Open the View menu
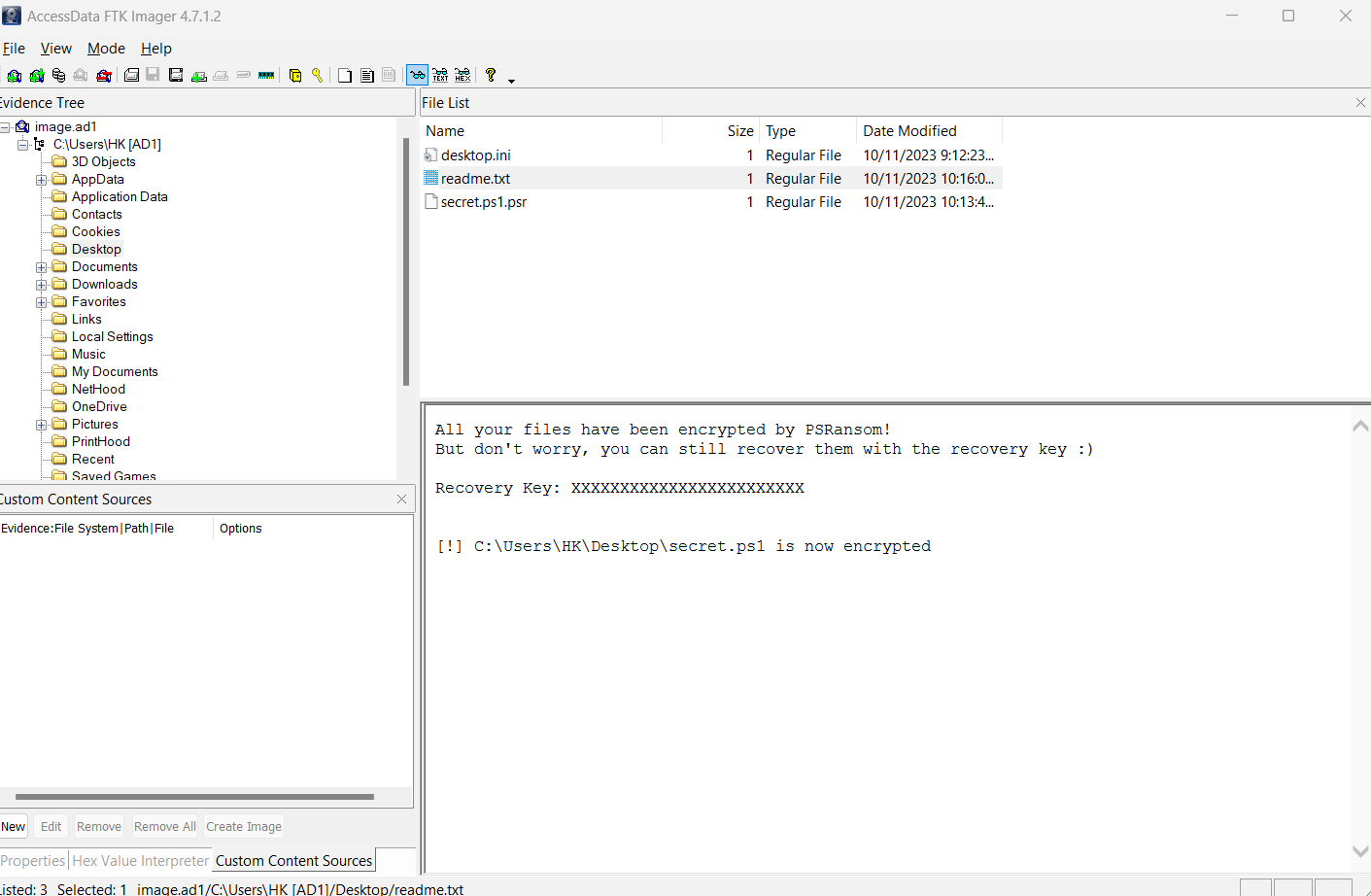The width and height of the screenshot is (1371, 896). coord(56,49)
